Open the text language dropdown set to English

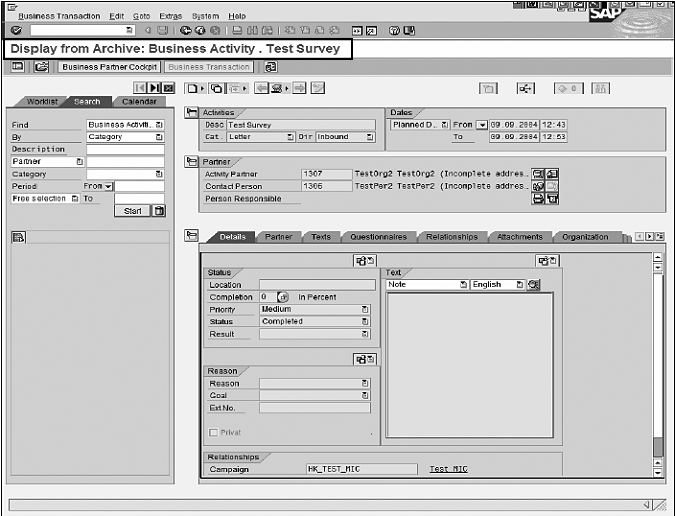coord(519,285)
